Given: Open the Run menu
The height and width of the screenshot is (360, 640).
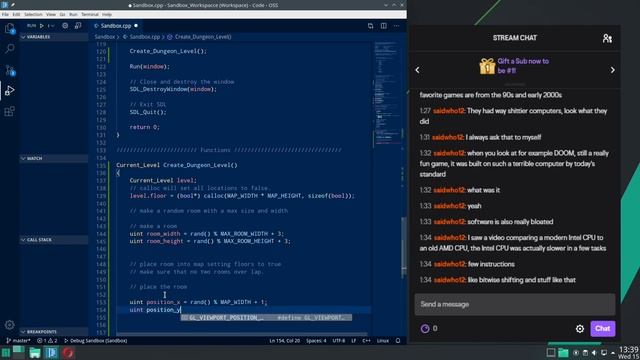Looking at the screenshot, I should pyautogui.click(x=73, y=14).
